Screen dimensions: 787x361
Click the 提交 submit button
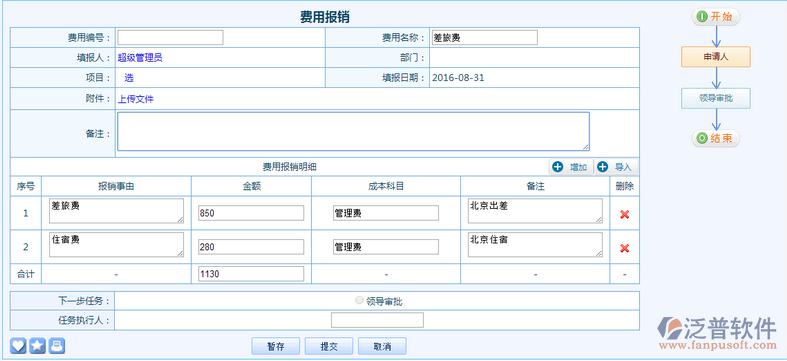pyautogui.click(x=329, y=346)
